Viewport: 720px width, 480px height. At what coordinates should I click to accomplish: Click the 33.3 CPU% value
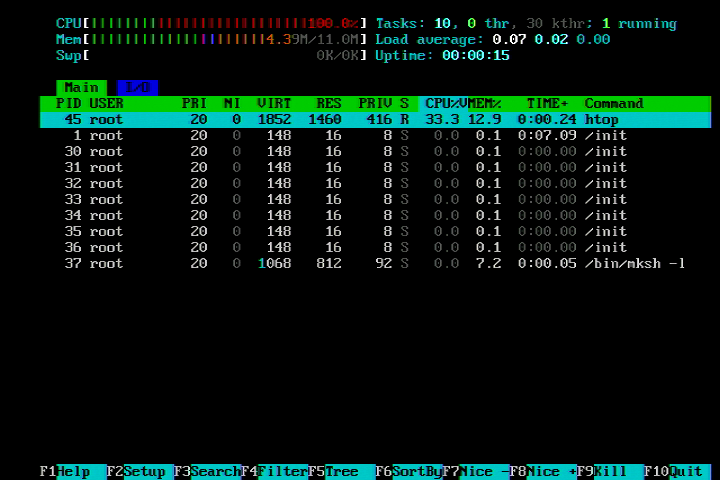coord(442,119)
